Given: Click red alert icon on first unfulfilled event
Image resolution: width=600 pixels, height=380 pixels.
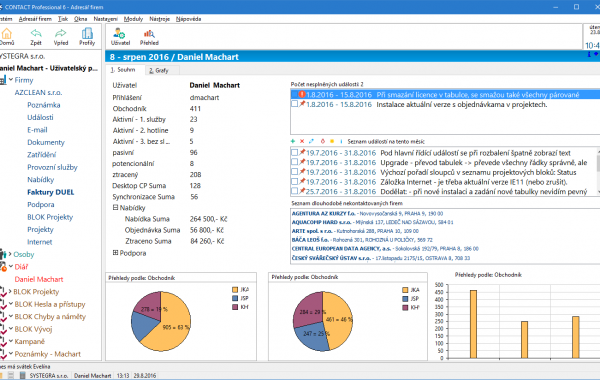Looking at the screenshot, I should click(x=302, y=94).
